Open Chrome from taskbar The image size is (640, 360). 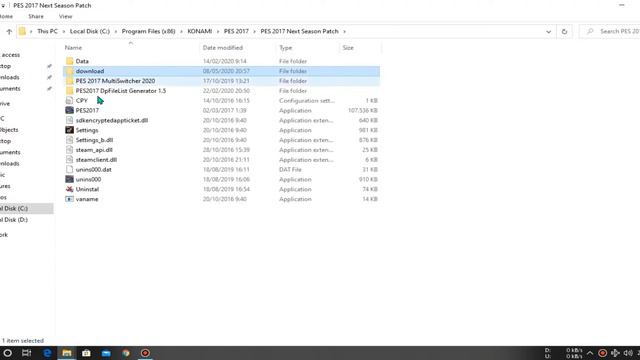point(126,353)
